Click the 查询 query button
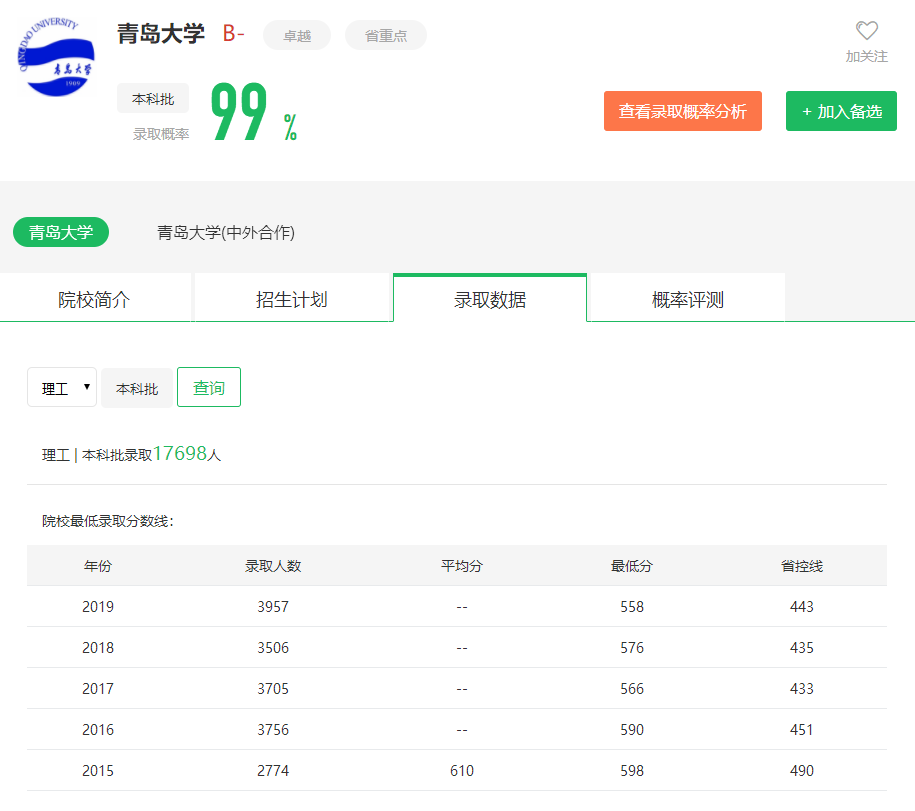 pyautogui.click(x=209, y=387)
